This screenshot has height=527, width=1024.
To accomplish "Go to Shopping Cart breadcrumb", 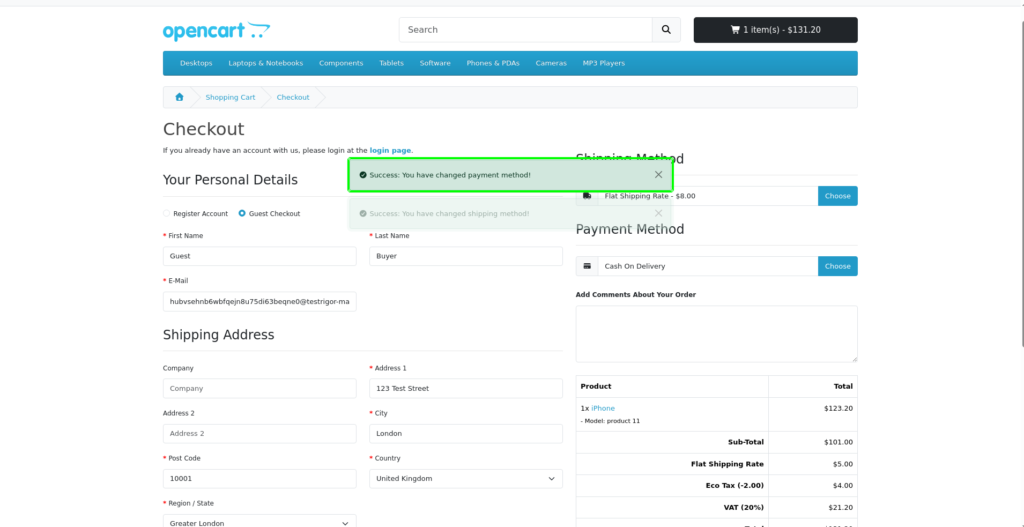I will coord(231,97).
